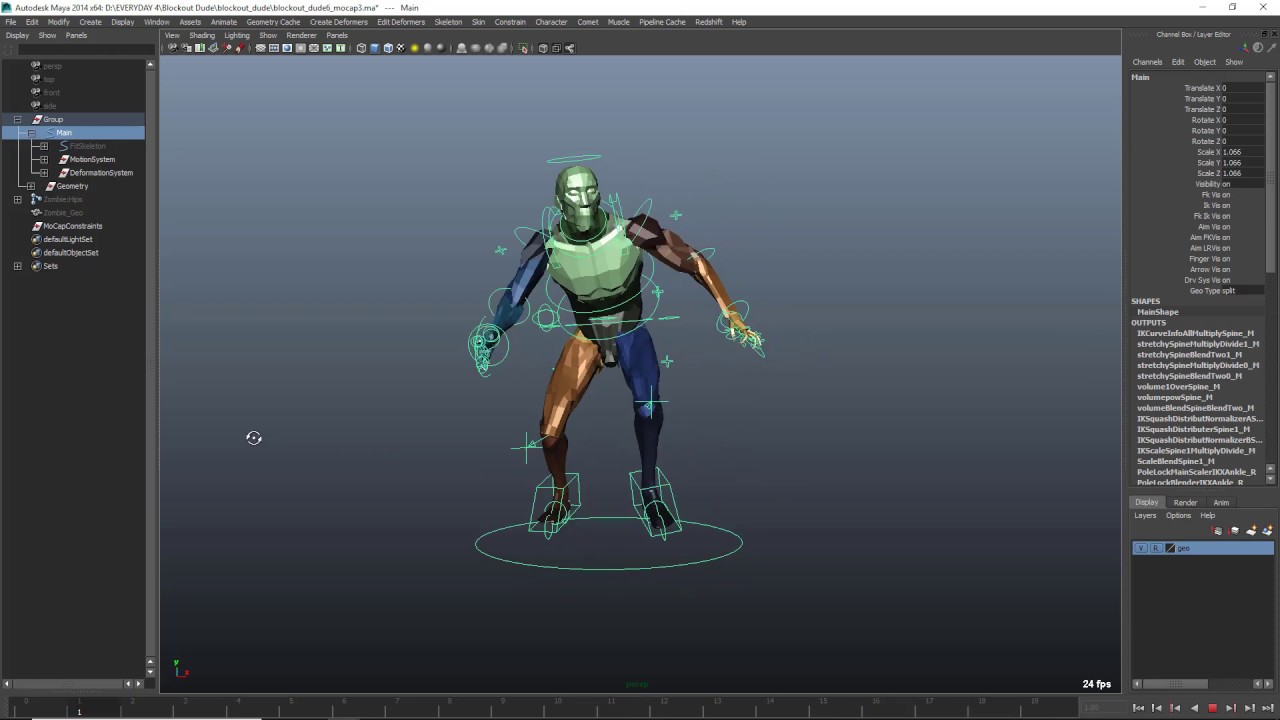Toggle the Safe Action icon
The width and height of the screenshot is (1280, 720).
[327, 48]
